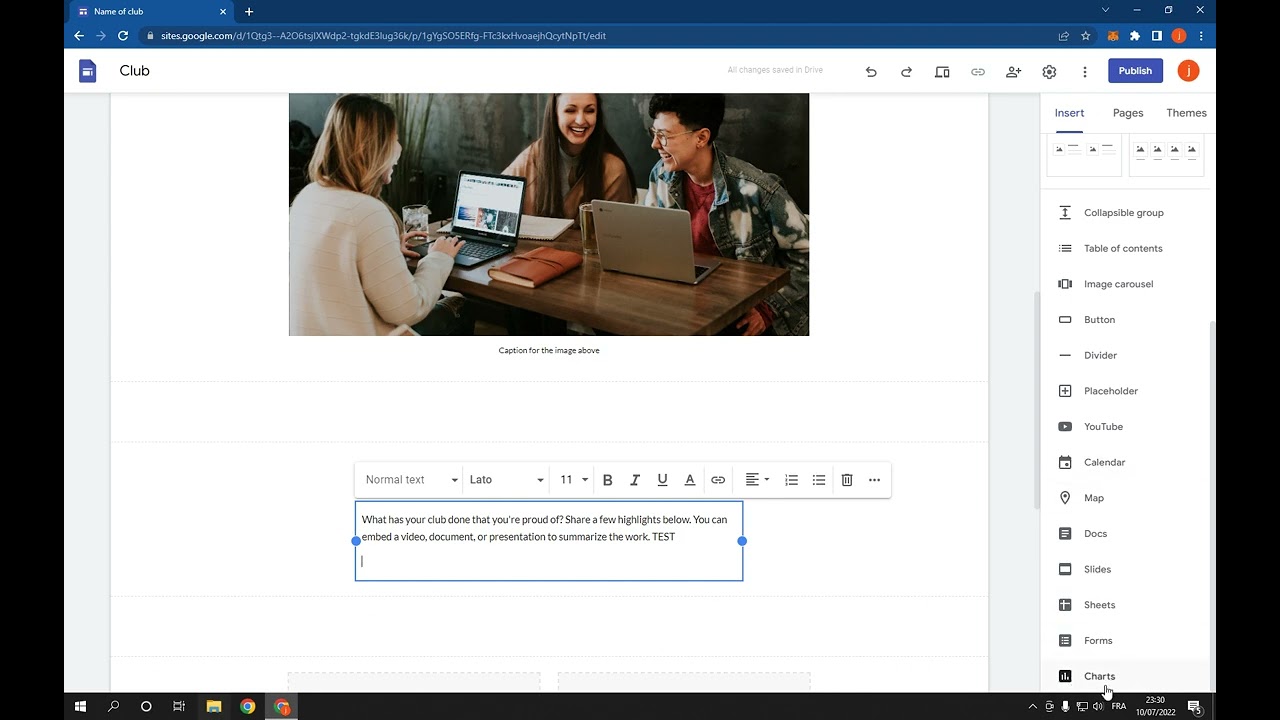
Task: Click the Google Sites home logo
Action: pyautogui.click(x=88, y=71)
